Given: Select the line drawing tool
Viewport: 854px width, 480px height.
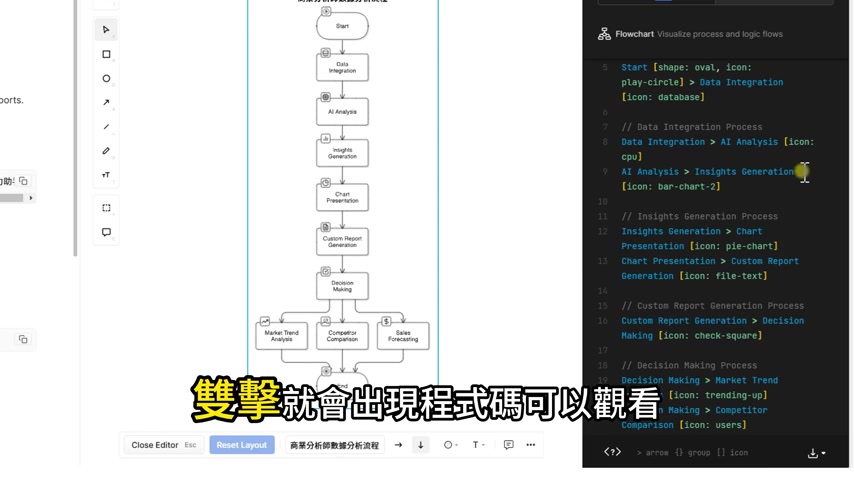Looking at the screenshot, I should (106, 126).
